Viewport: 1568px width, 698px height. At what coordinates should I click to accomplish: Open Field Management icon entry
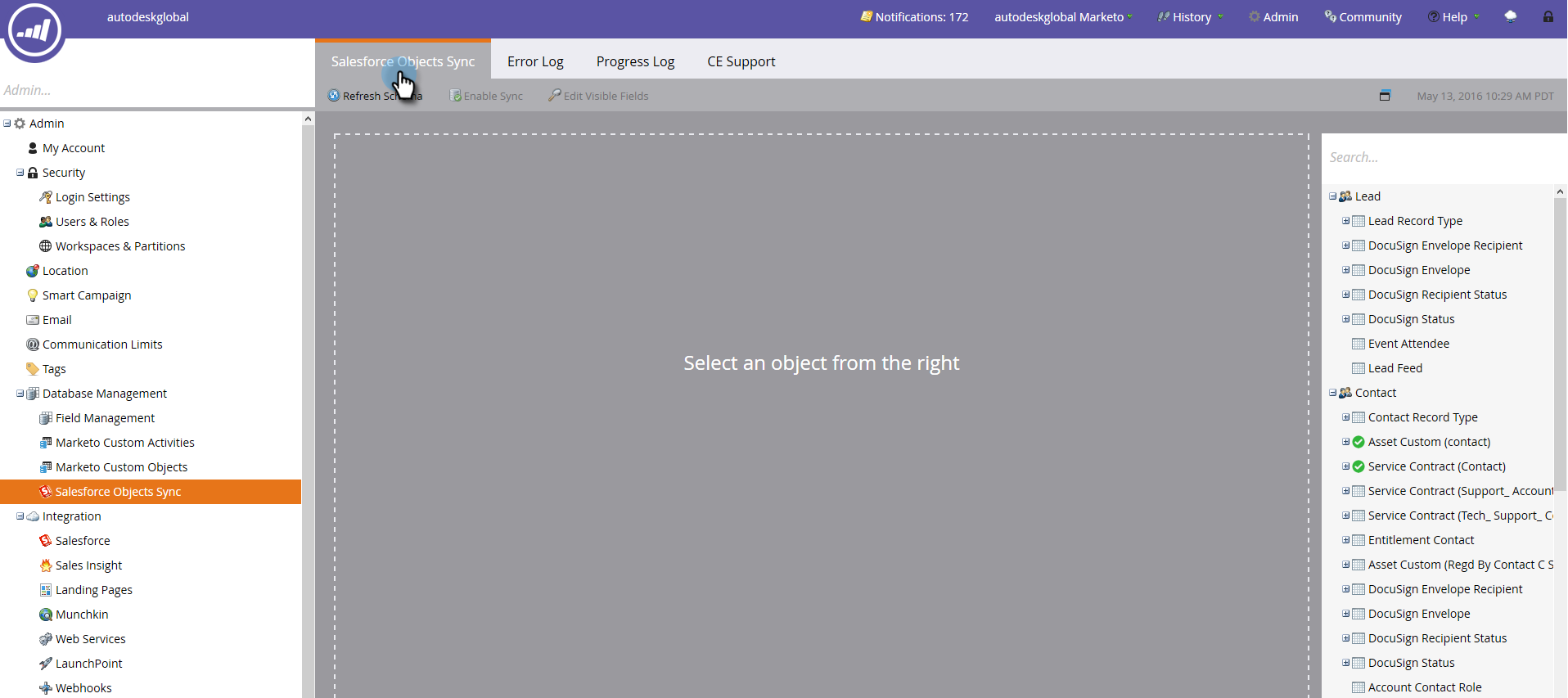[x=46, y=418]
